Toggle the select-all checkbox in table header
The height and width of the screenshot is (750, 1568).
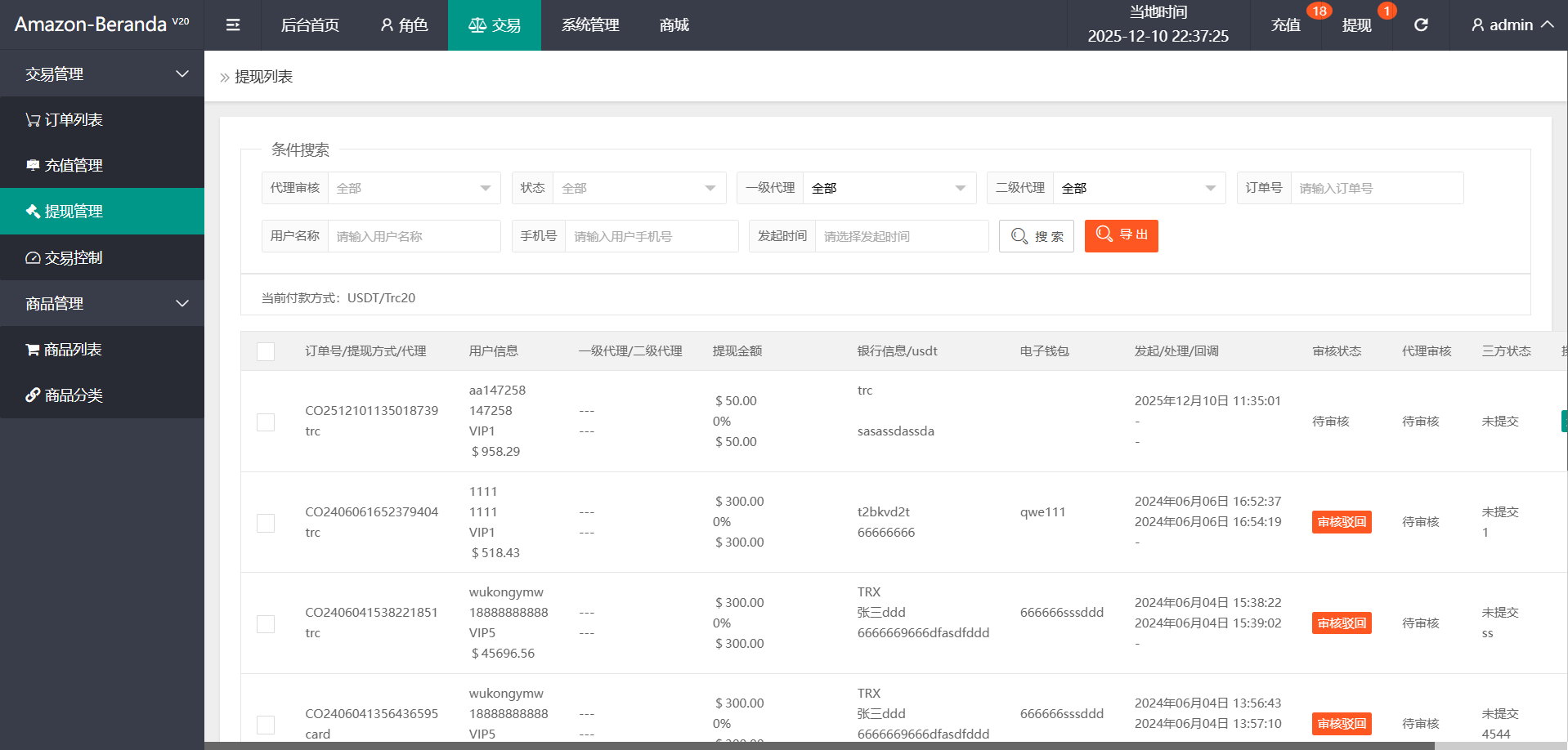click(266, 351)
